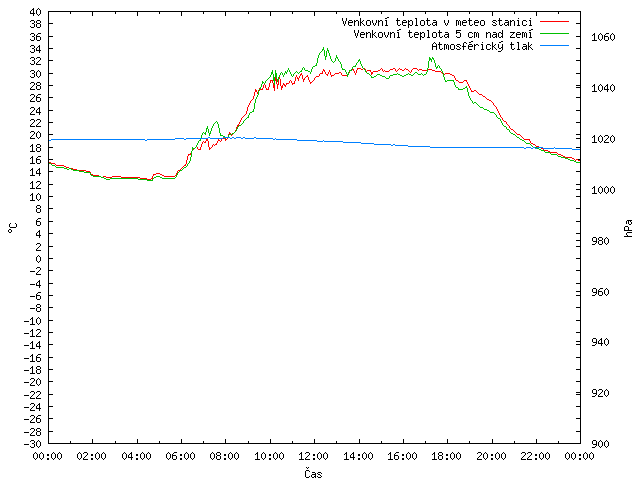This screenshot has width=640, height=480.
Task: Click the pressure axis label '960'
Action: pos(600,292)
